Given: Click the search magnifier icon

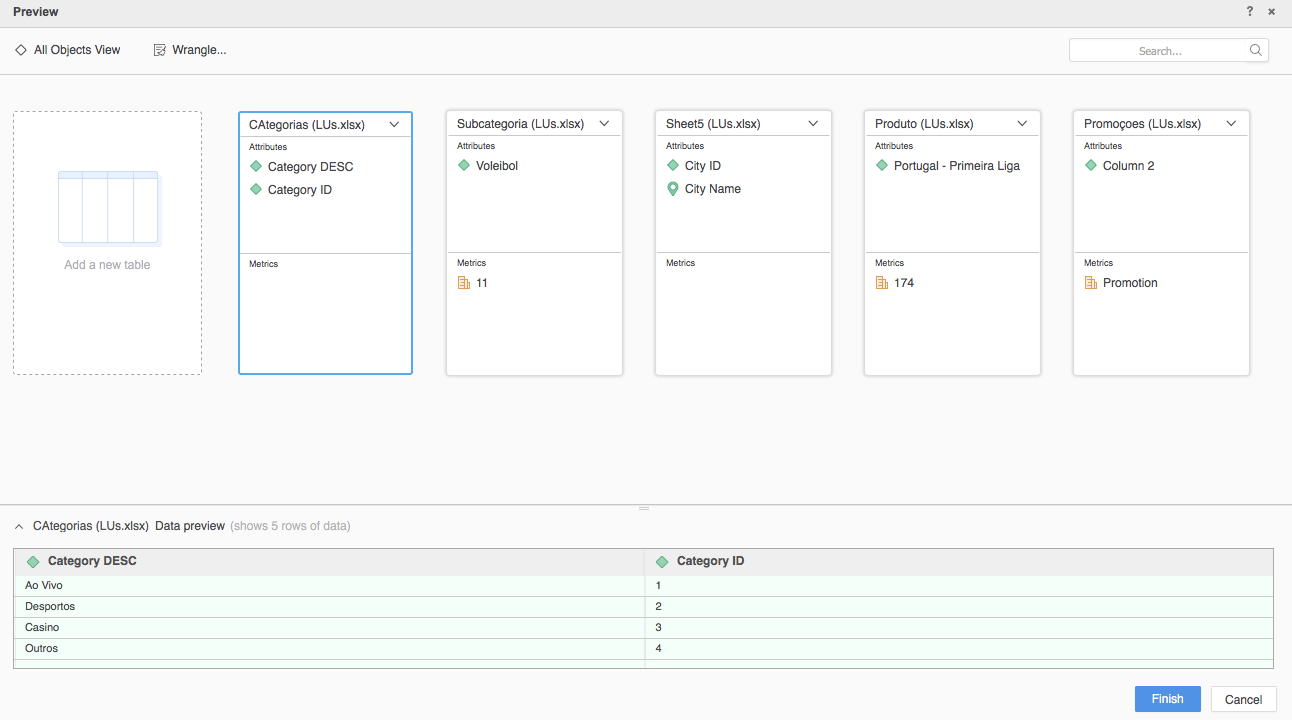Looking at the screenshot, I should tap(1255, 50).
